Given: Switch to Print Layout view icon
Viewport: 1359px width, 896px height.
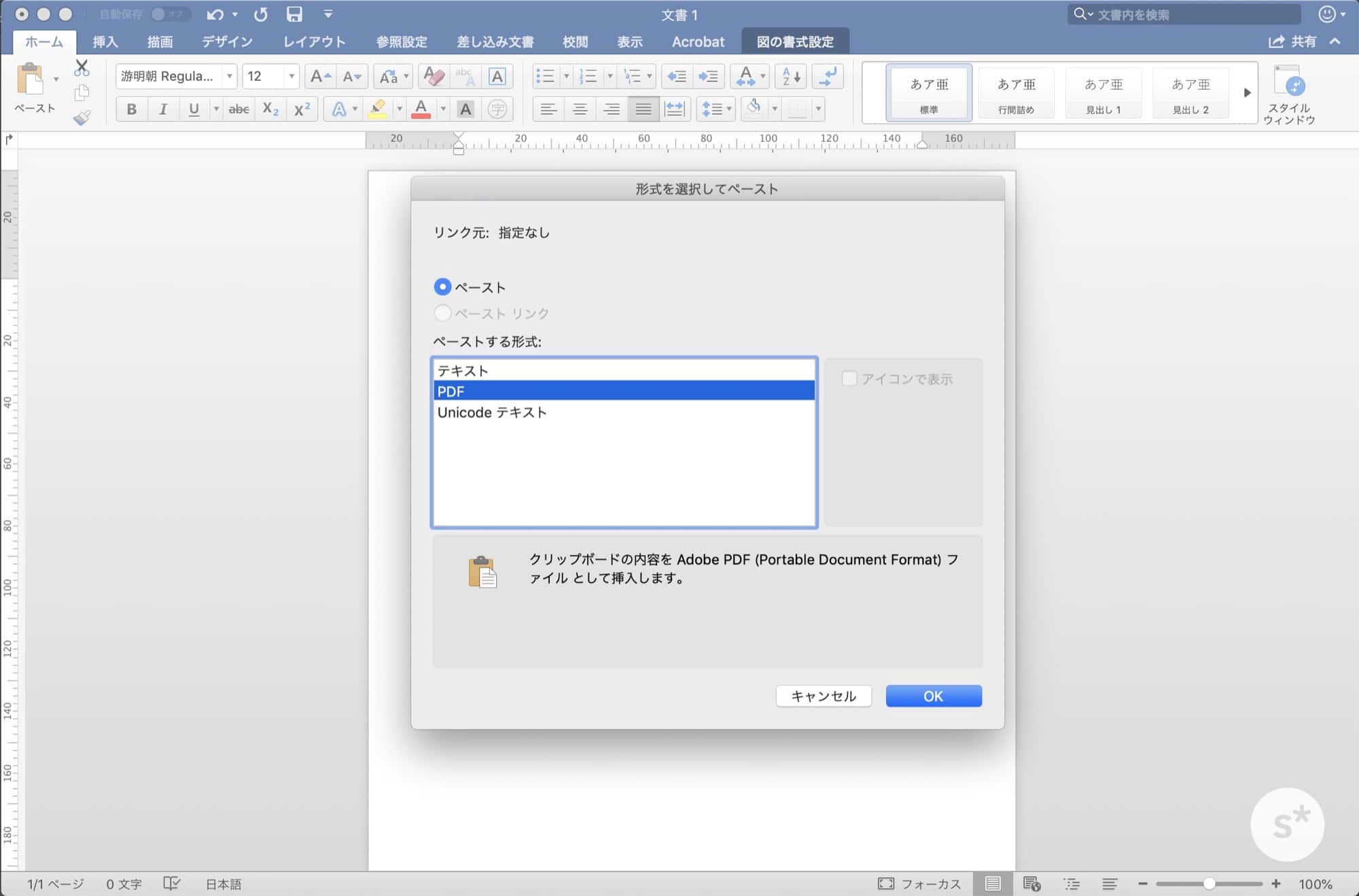Looking at the screenshot, I should pos(993,883).
